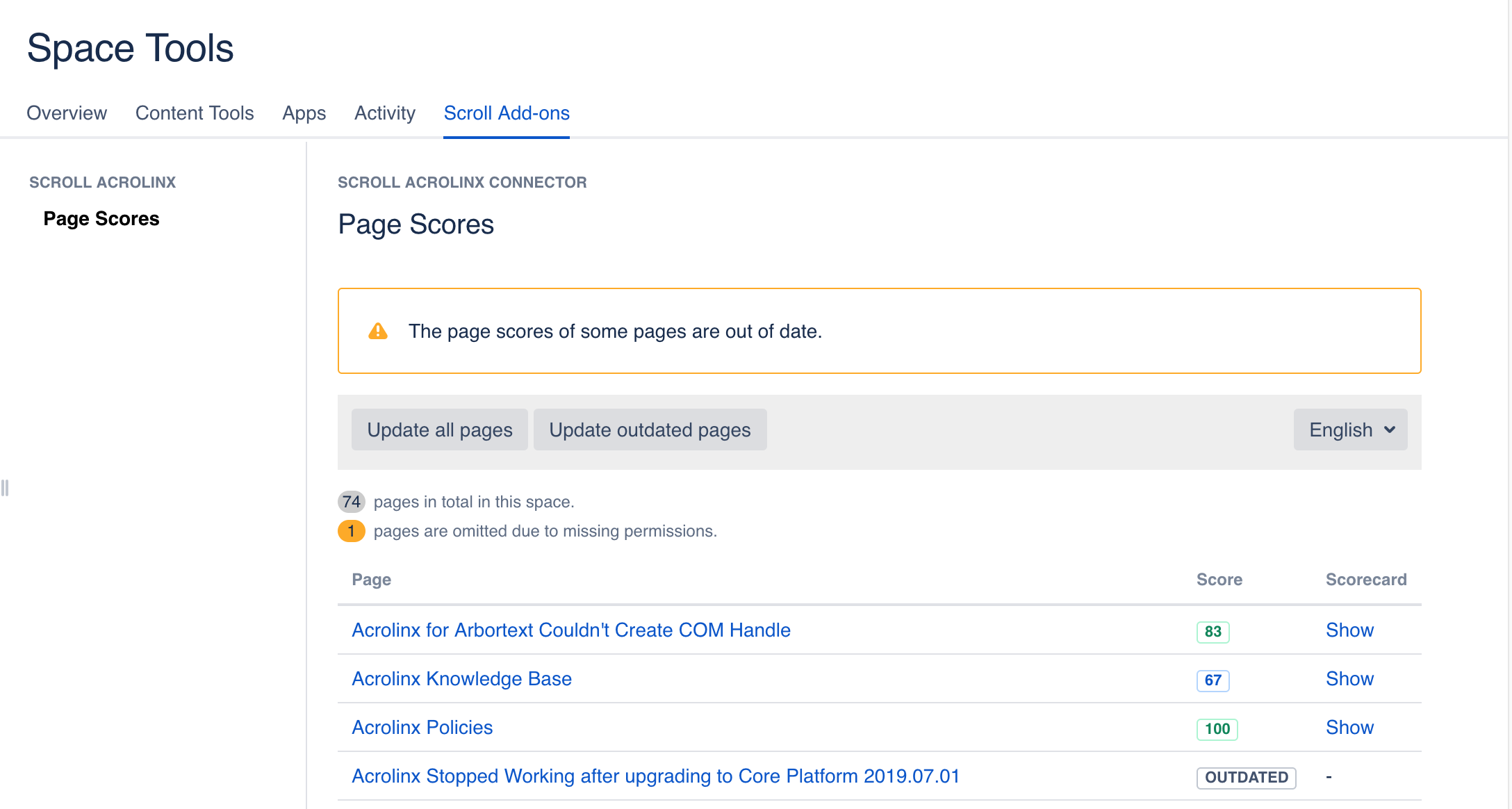Image resolution: width=1512 pixels, height=809 pixels.
Task: Click the Space Tools heading
Action: tap(130, 48)
